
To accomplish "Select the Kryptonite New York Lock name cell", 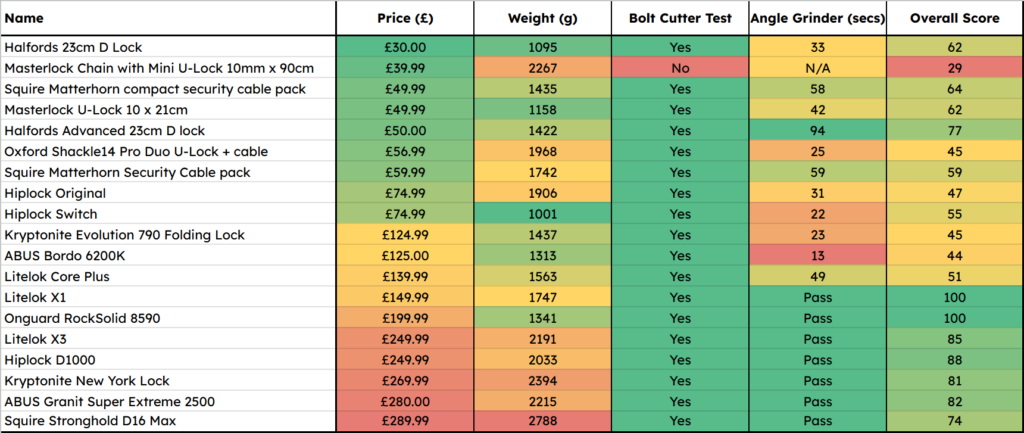I will point(168,381).
